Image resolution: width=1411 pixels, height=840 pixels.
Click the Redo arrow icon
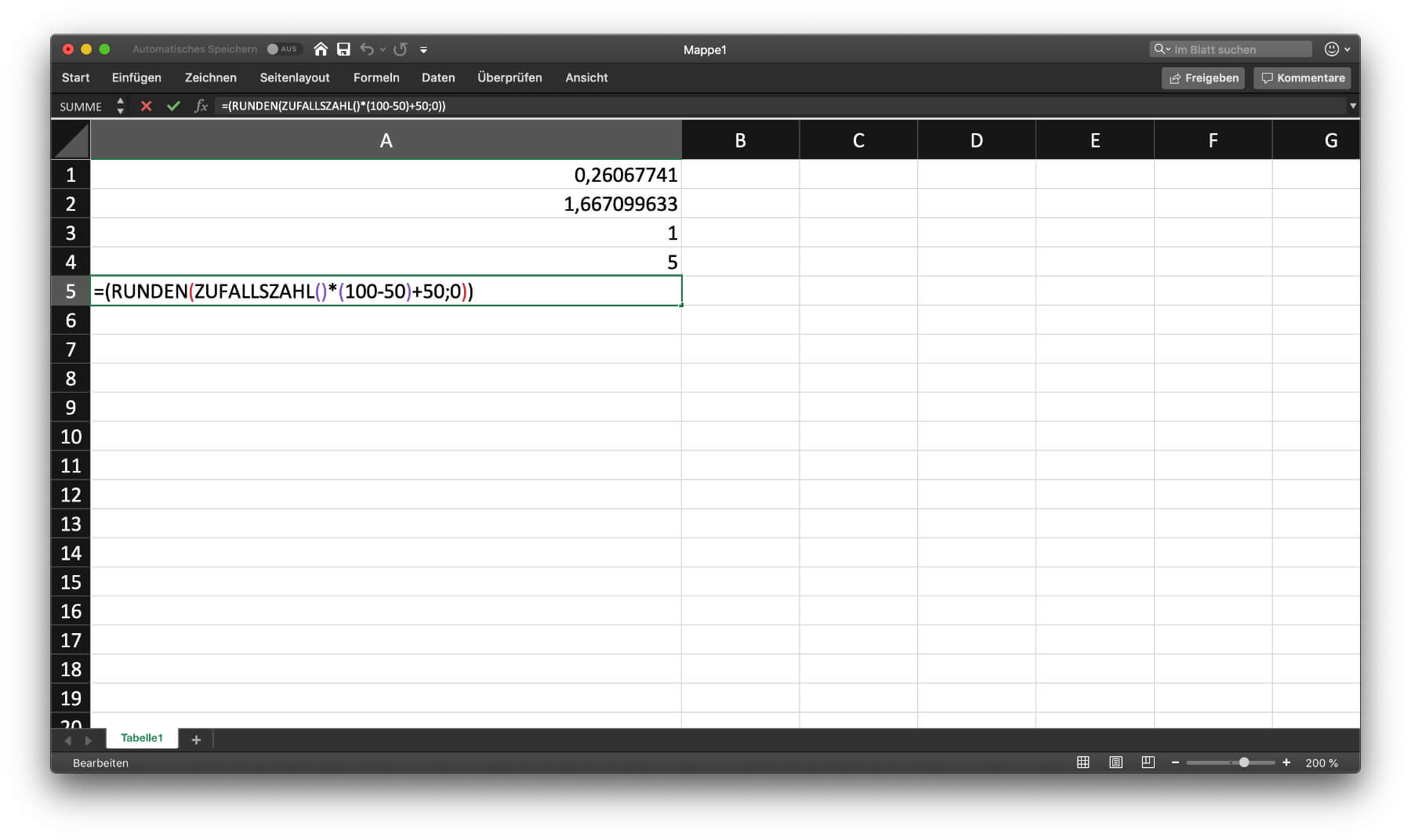pos(401,49)
